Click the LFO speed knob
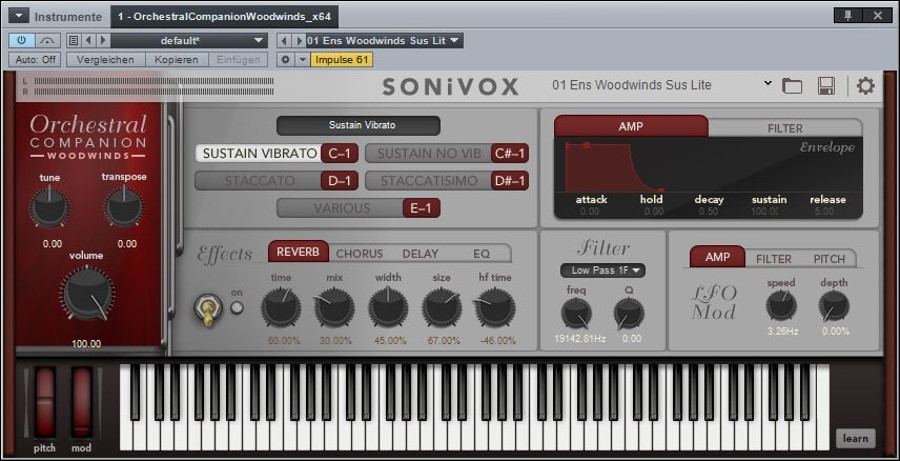 pyautogui.click(x=781, y=305)
